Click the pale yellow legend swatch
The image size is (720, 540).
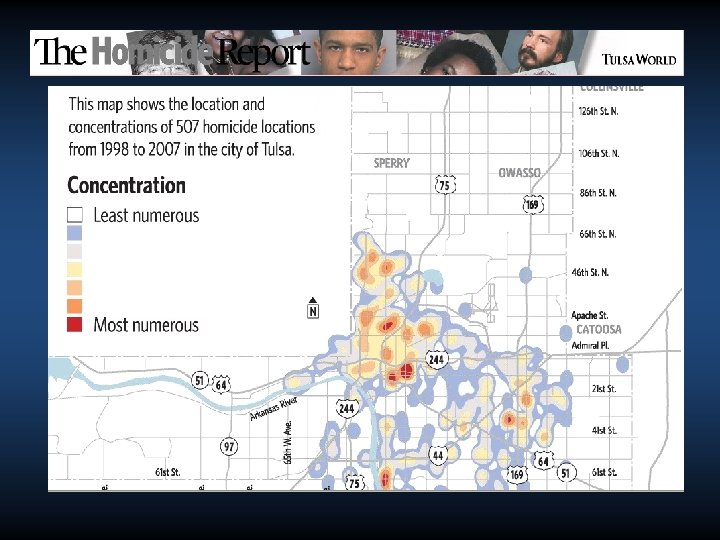tap(74, 269)
